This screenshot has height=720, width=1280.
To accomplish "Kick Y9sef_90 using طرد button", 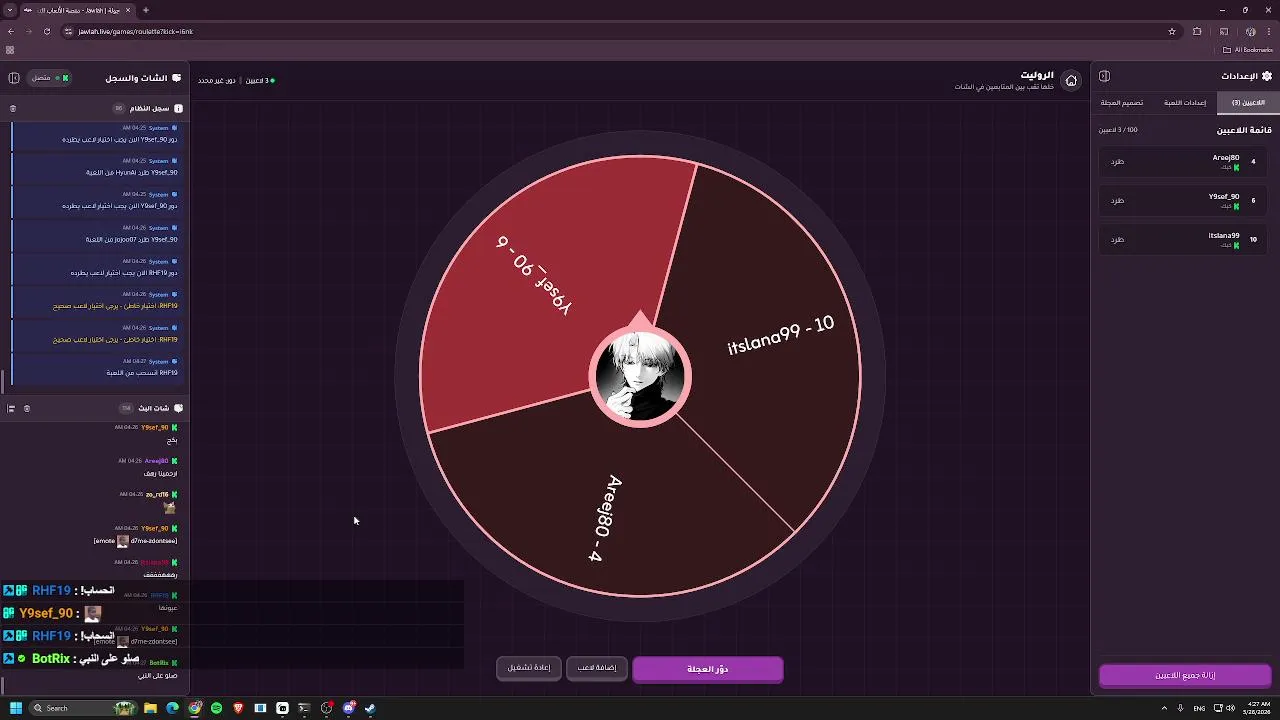I will pos(1117,200).
